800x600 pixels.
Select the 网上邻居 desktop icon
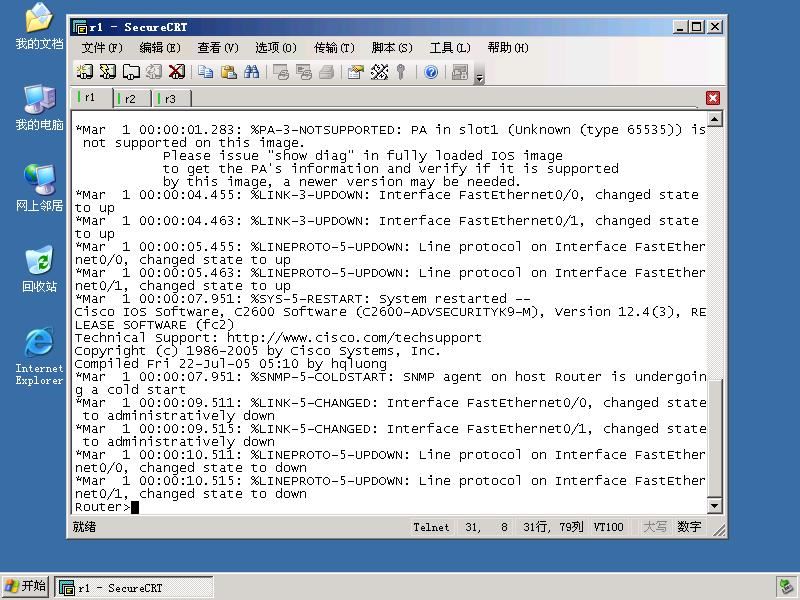tap(39, 188)
